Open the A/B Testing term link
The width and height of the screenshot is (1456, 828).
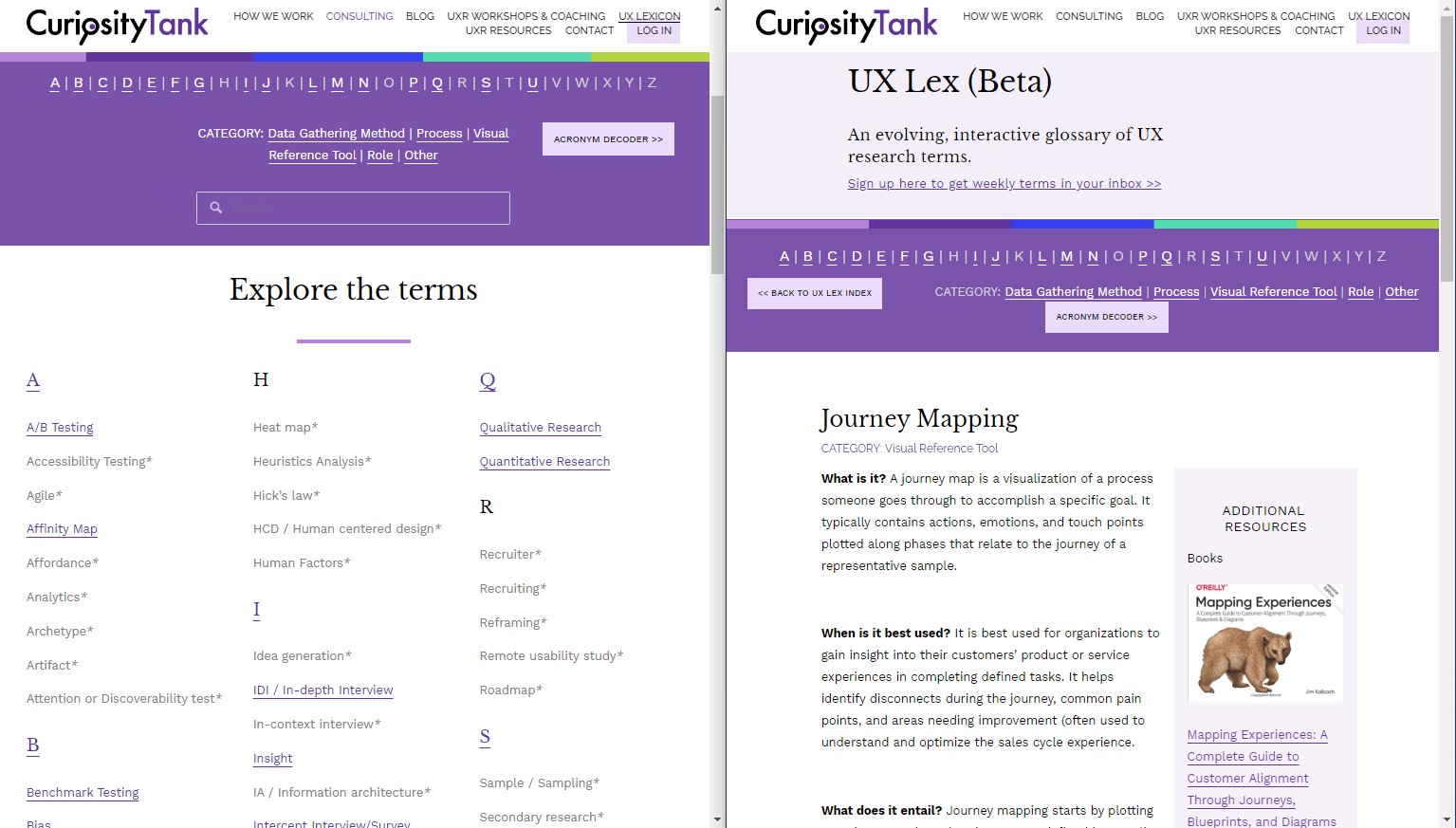pos(60,428)
